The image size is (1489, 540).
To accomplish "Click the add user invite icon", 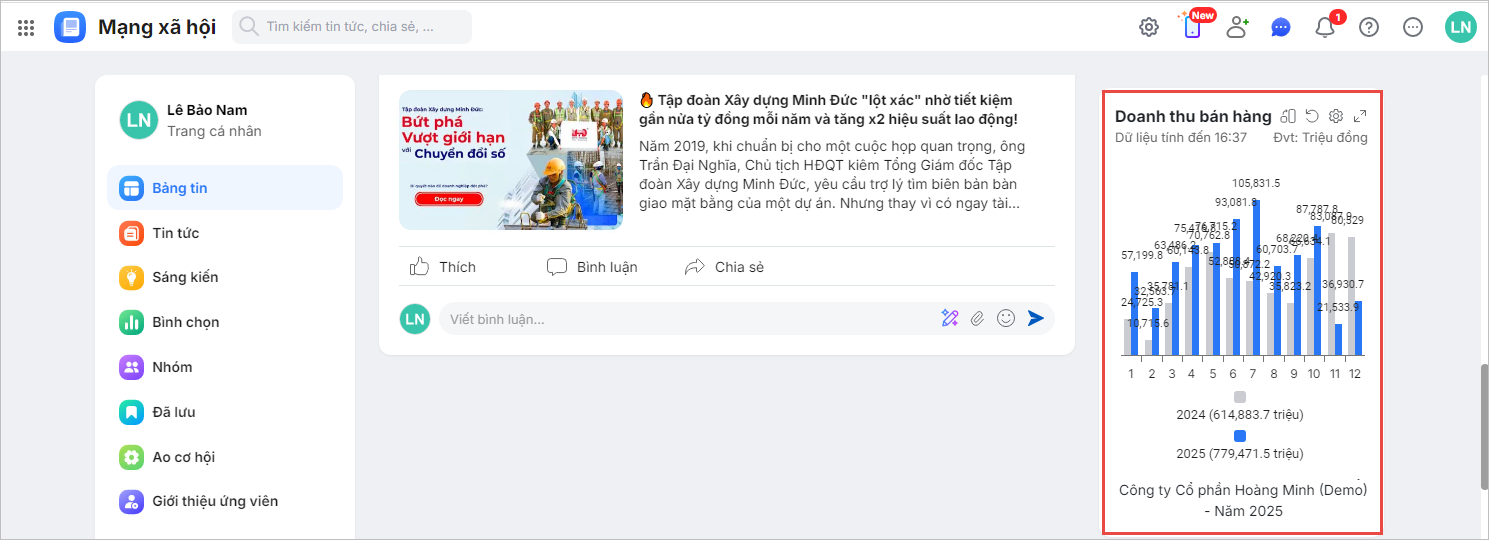I will [1237, 28].
